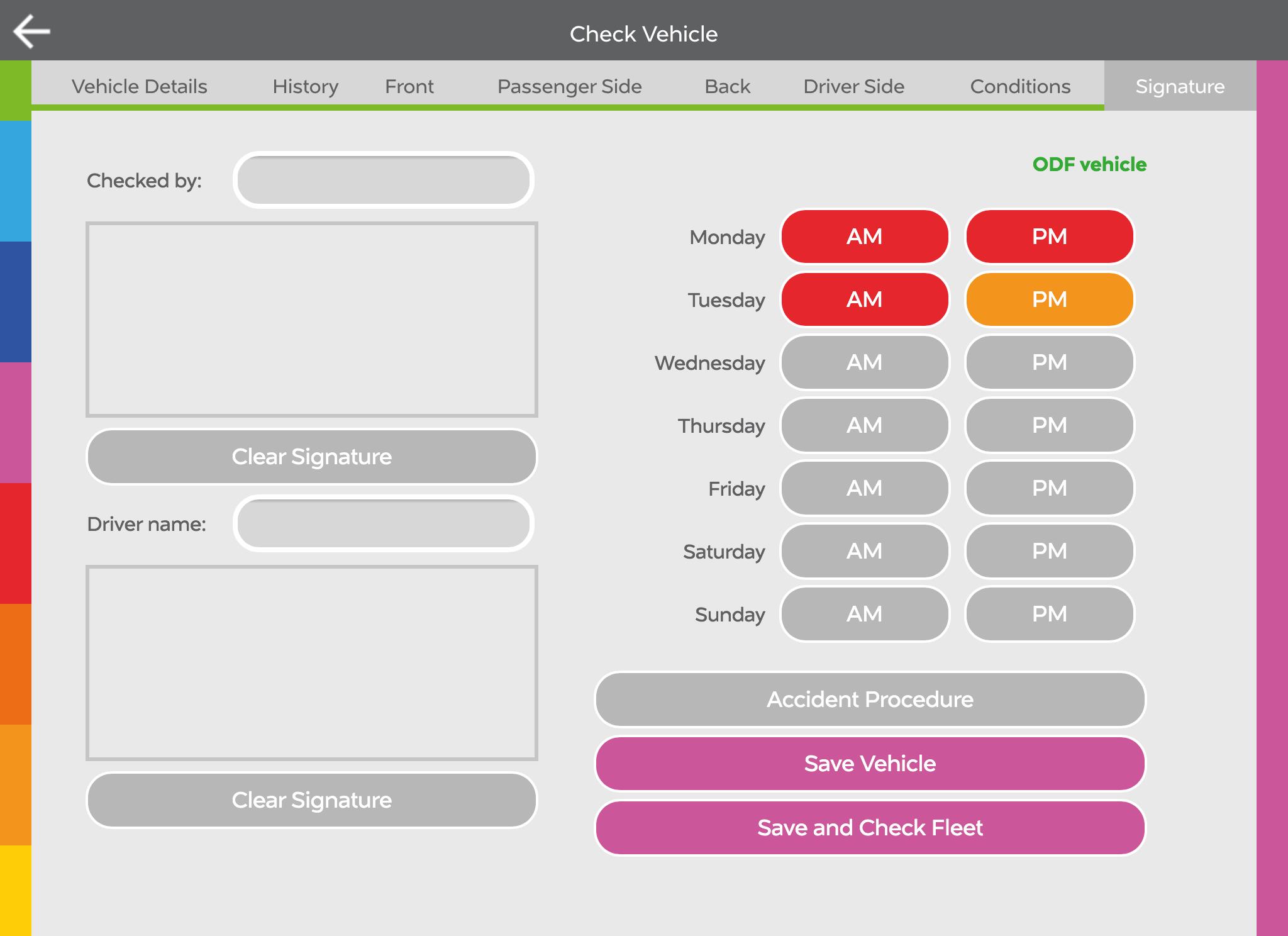Open the History tab
The image size is (1288, 936).
pyautogui.click(x=305, y=86)
